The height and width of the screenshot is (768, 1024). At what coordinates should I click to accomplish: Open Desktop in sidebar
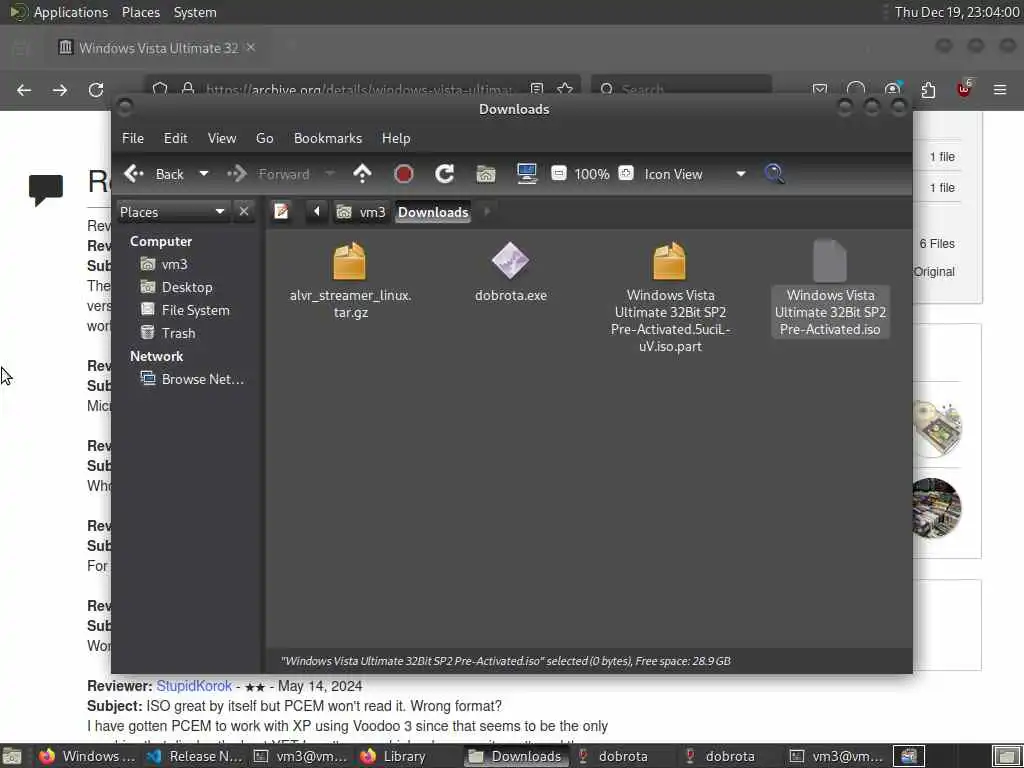(176, 287)
